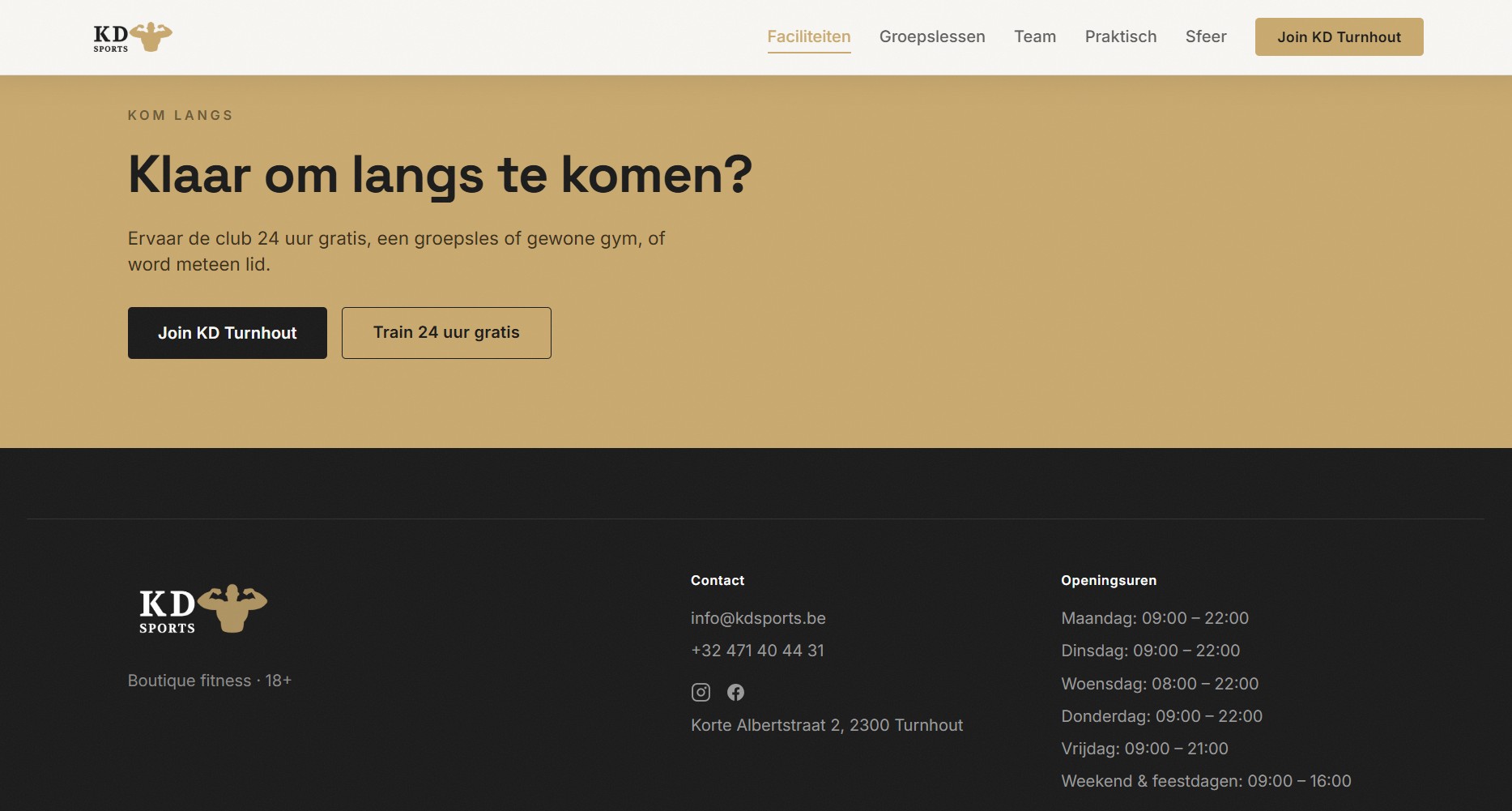The width and height of the screenshot is (1512, 811).
Task: Click header Join KD Turnhout button
Action: coord(1339,36)
